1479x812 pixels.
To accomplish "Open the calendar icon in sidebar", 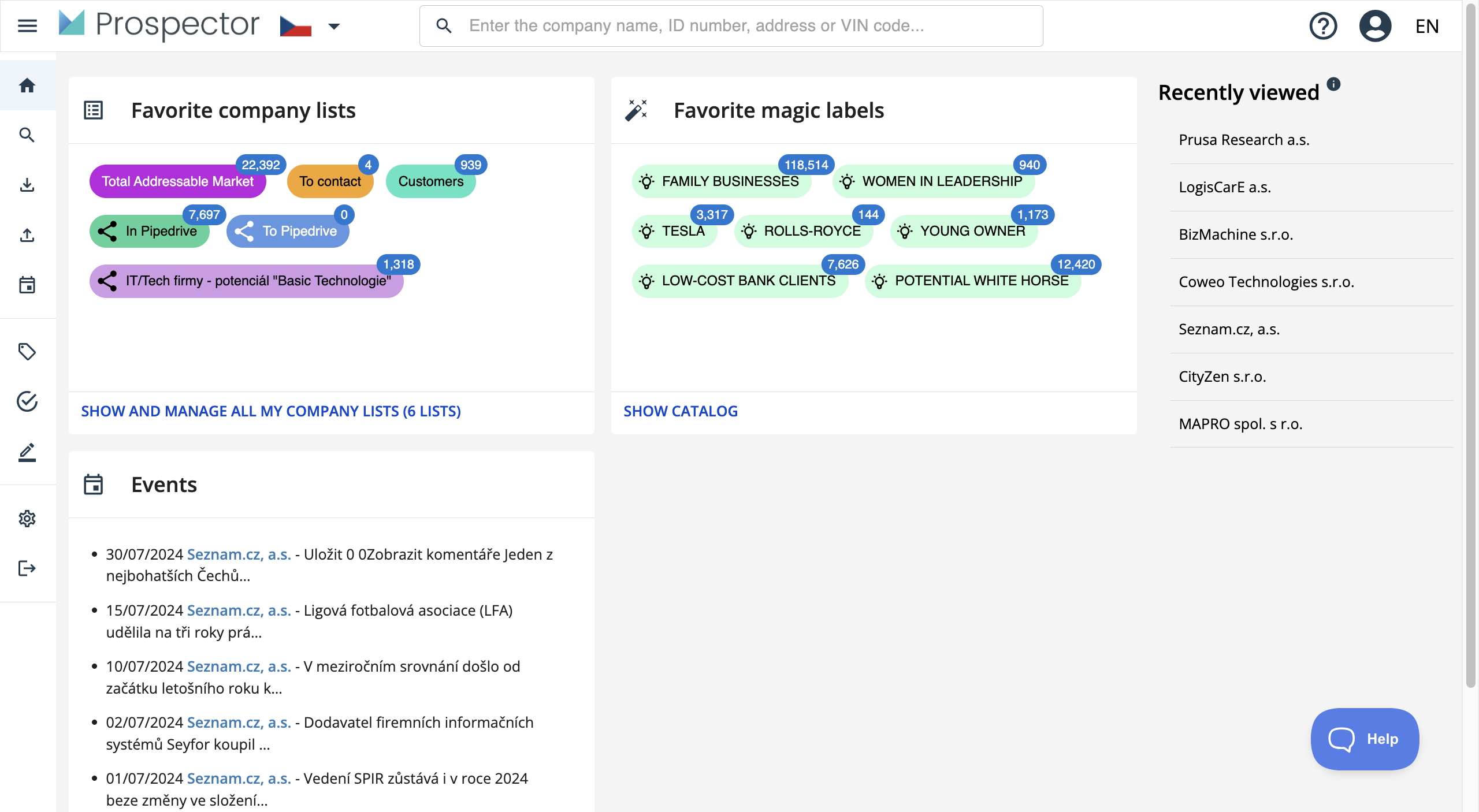I will coord(27,285).
